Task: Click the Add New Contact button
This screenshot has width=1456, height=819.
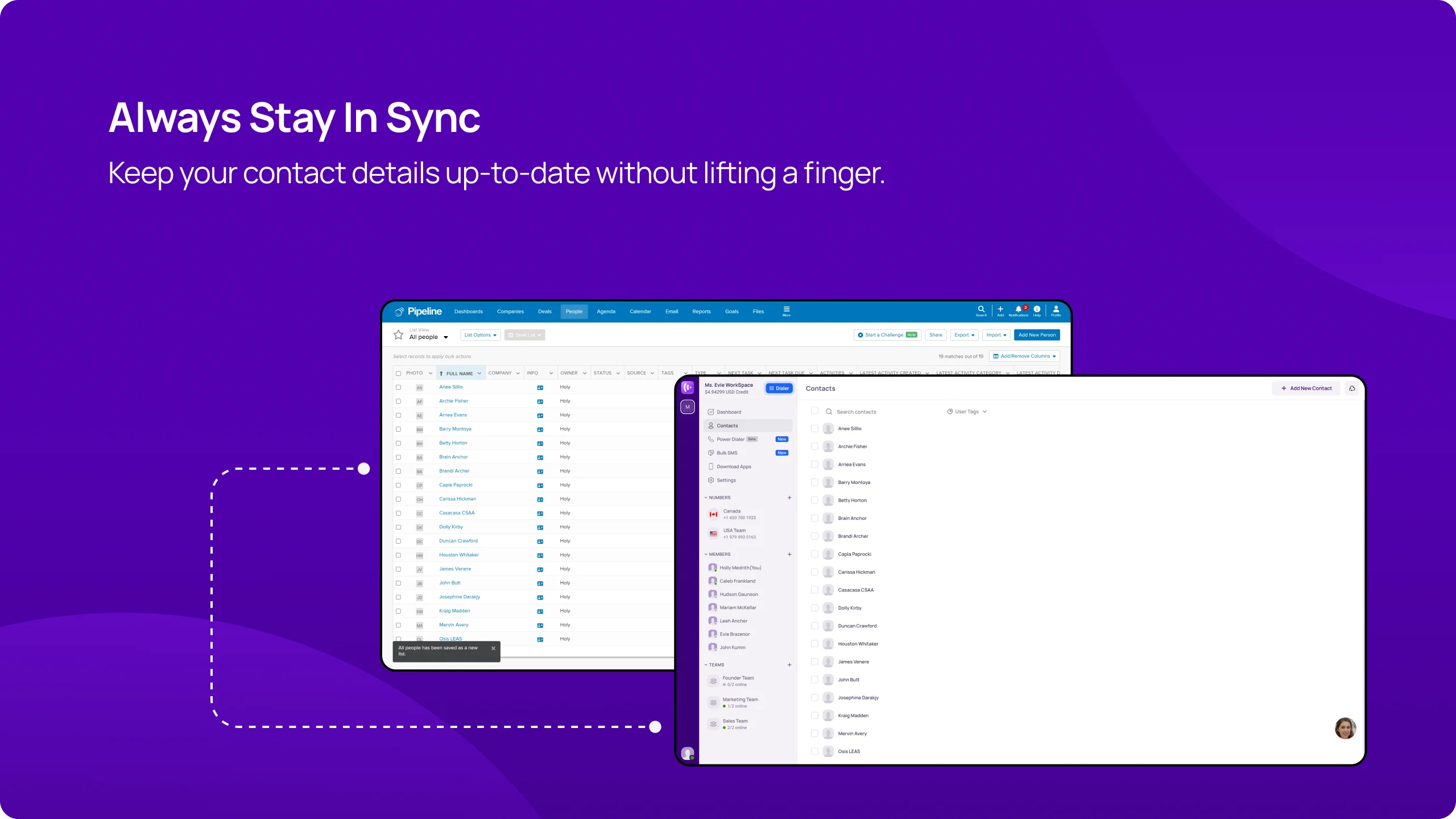Action: [1306, 388]
